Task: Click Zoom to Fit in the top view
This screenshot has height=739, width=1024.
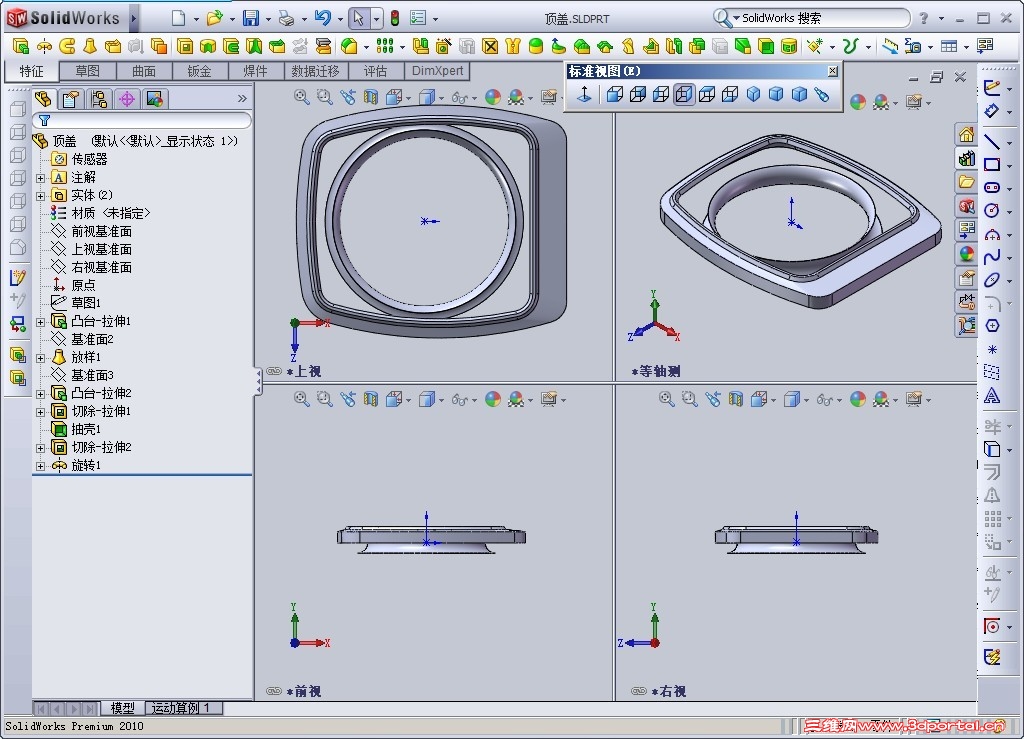Action: tap(301, 97)
